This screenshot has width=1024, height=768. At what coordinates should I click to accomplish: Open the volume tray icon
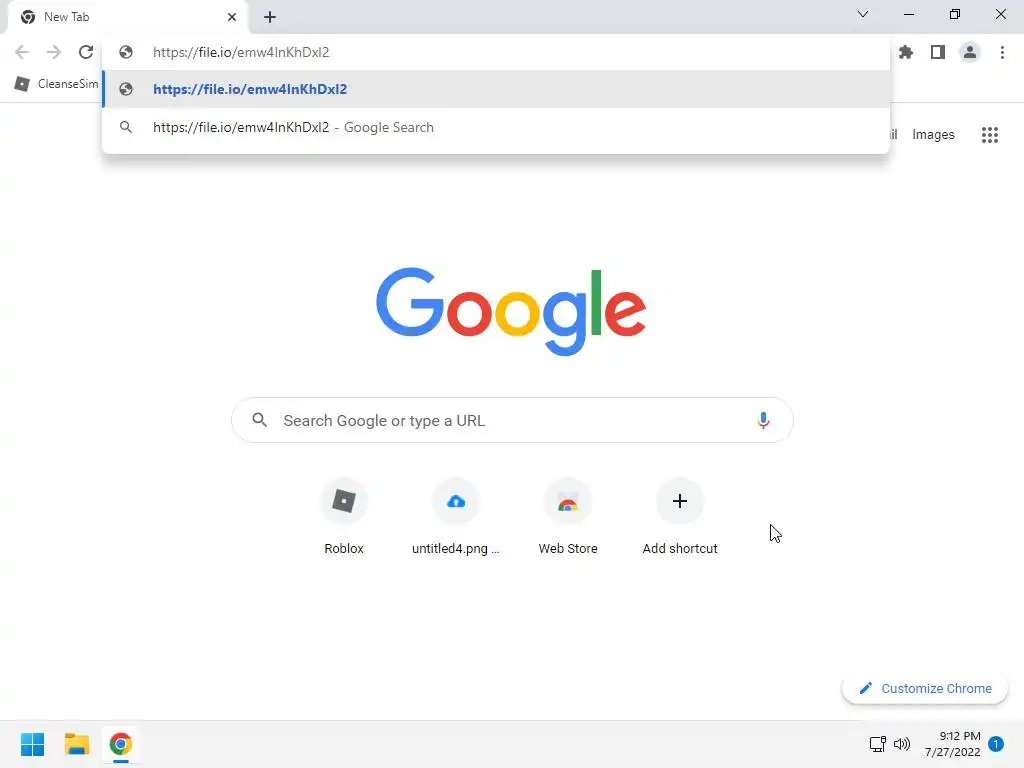(x=902, y=744)
